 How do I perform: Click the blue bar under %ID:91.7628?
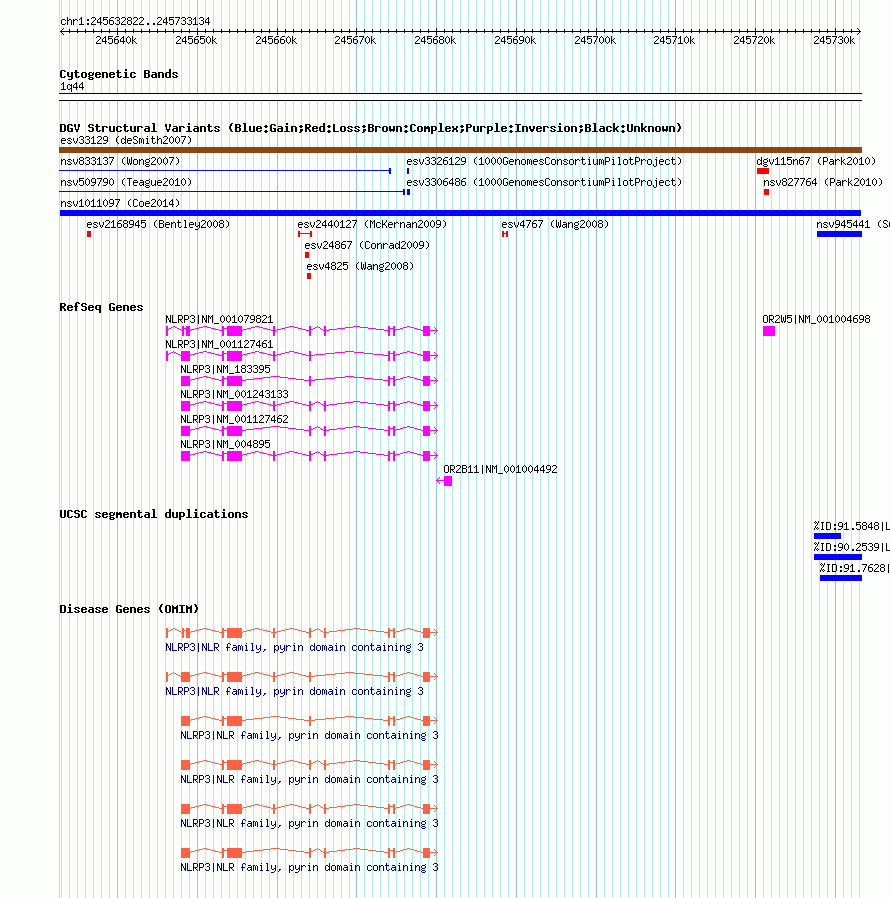(841, 578)
